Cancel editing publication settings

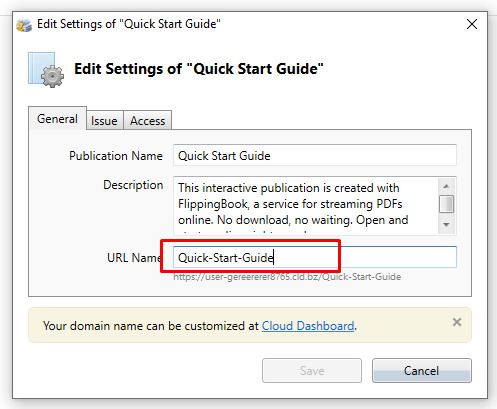pyautogui.click(x=422, y=371)
